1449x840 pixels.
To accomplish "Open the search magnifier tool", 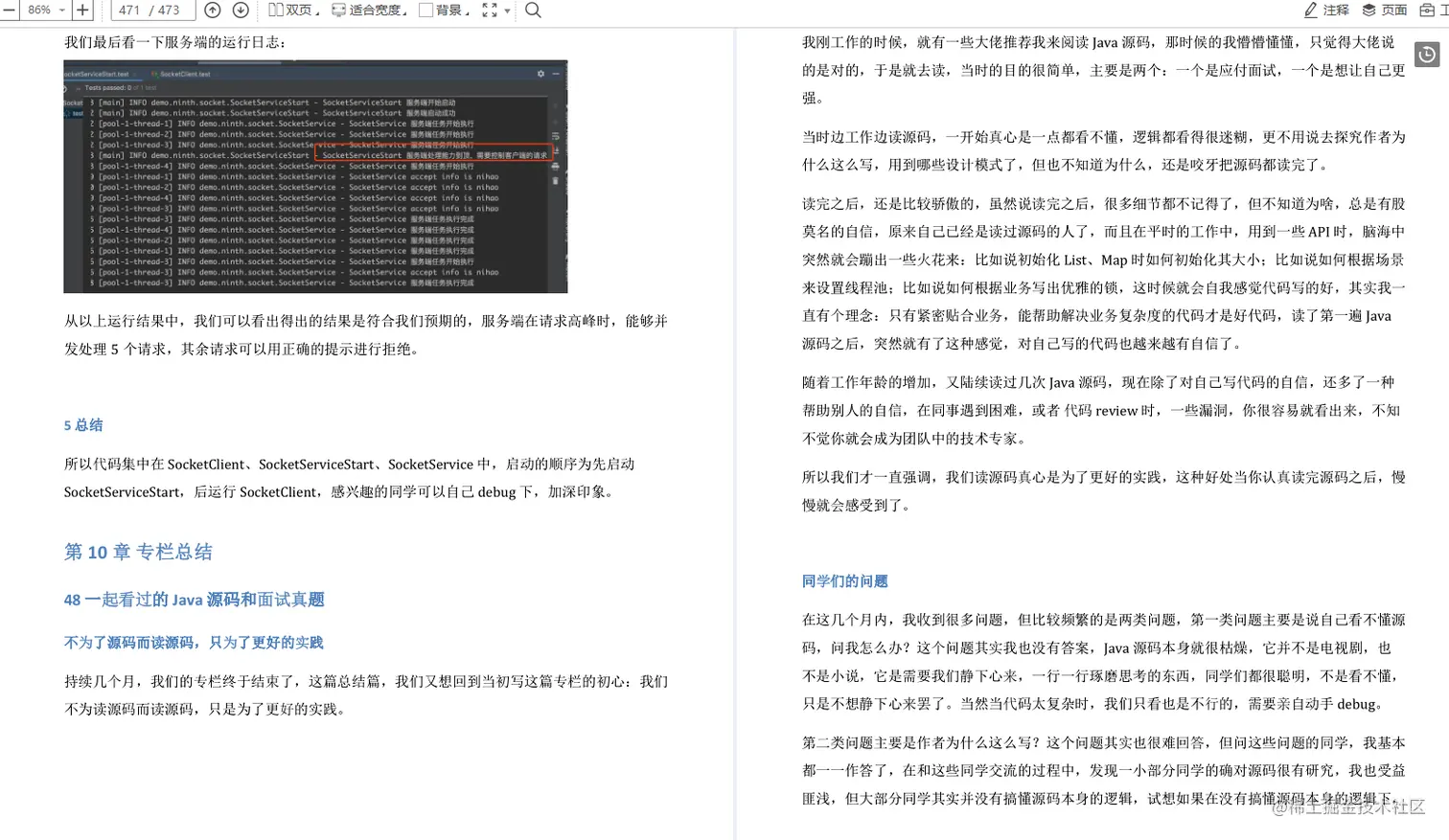I will tap(534, 10).
